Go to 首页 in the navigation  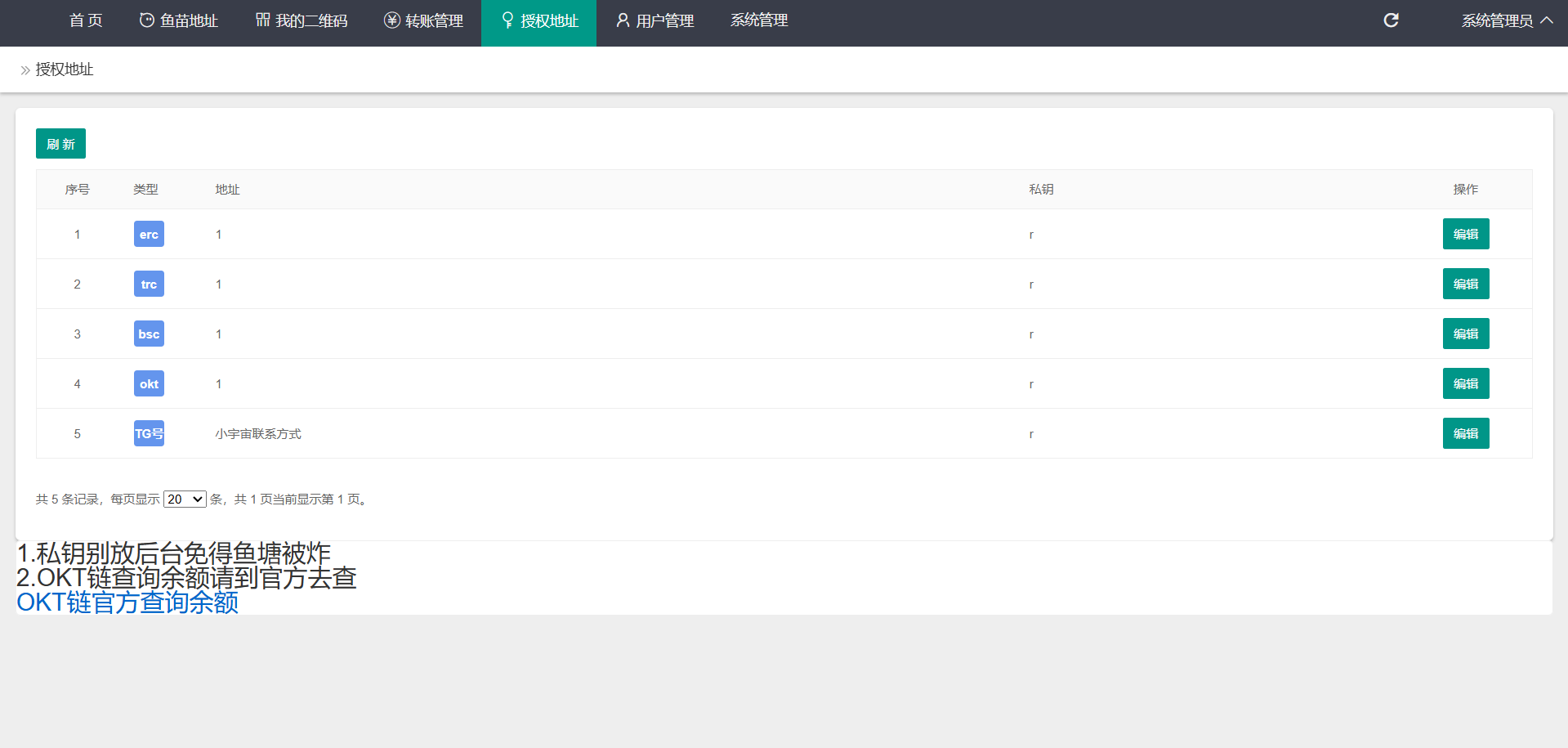[86, 21]
